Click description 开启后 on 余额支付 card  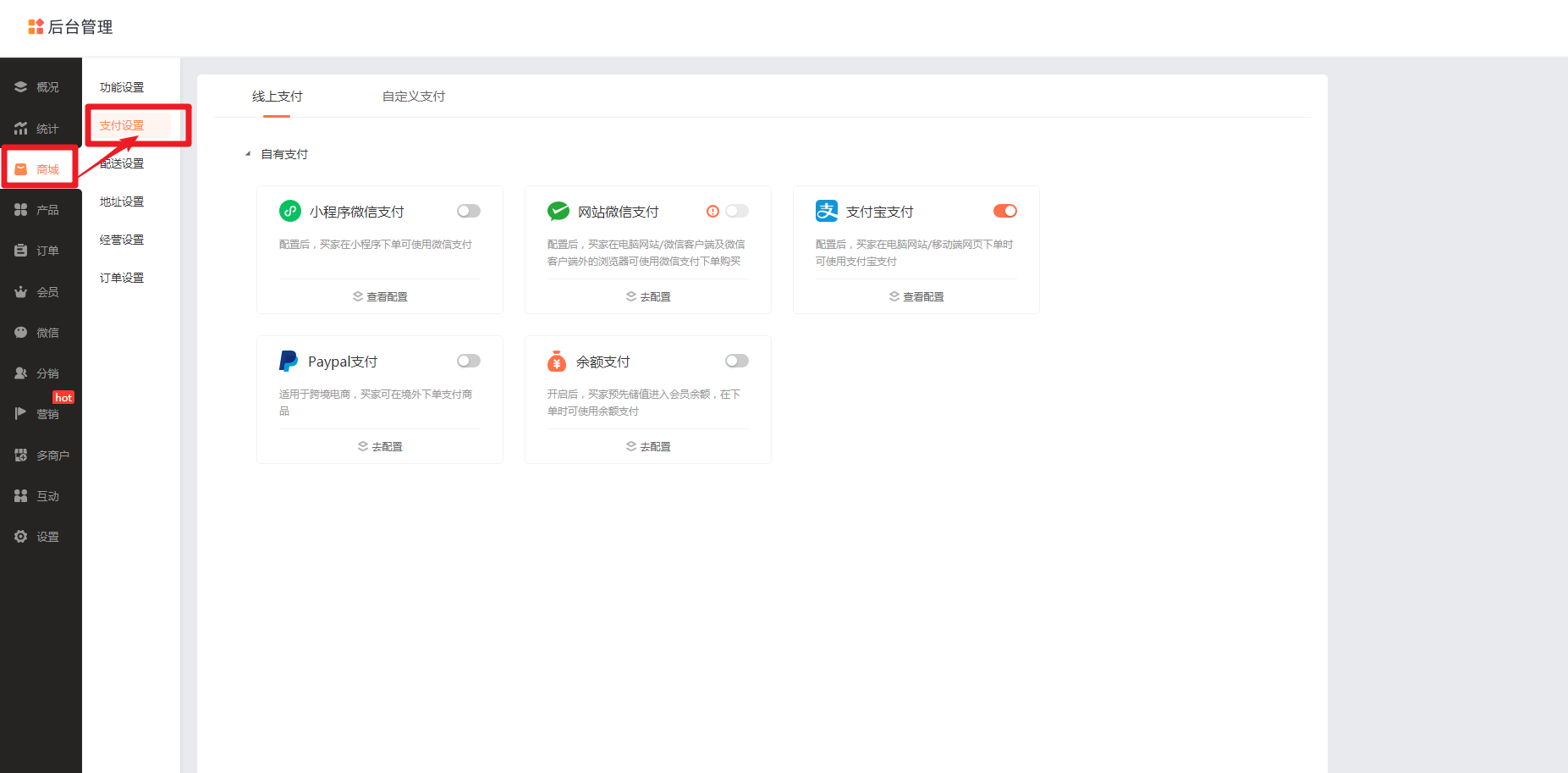[644, 402]
